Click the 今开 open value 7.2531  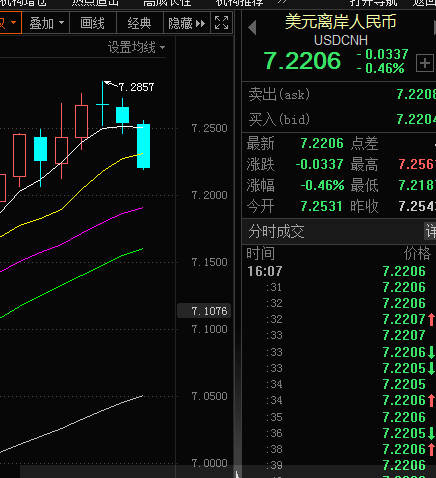(321, 206)
